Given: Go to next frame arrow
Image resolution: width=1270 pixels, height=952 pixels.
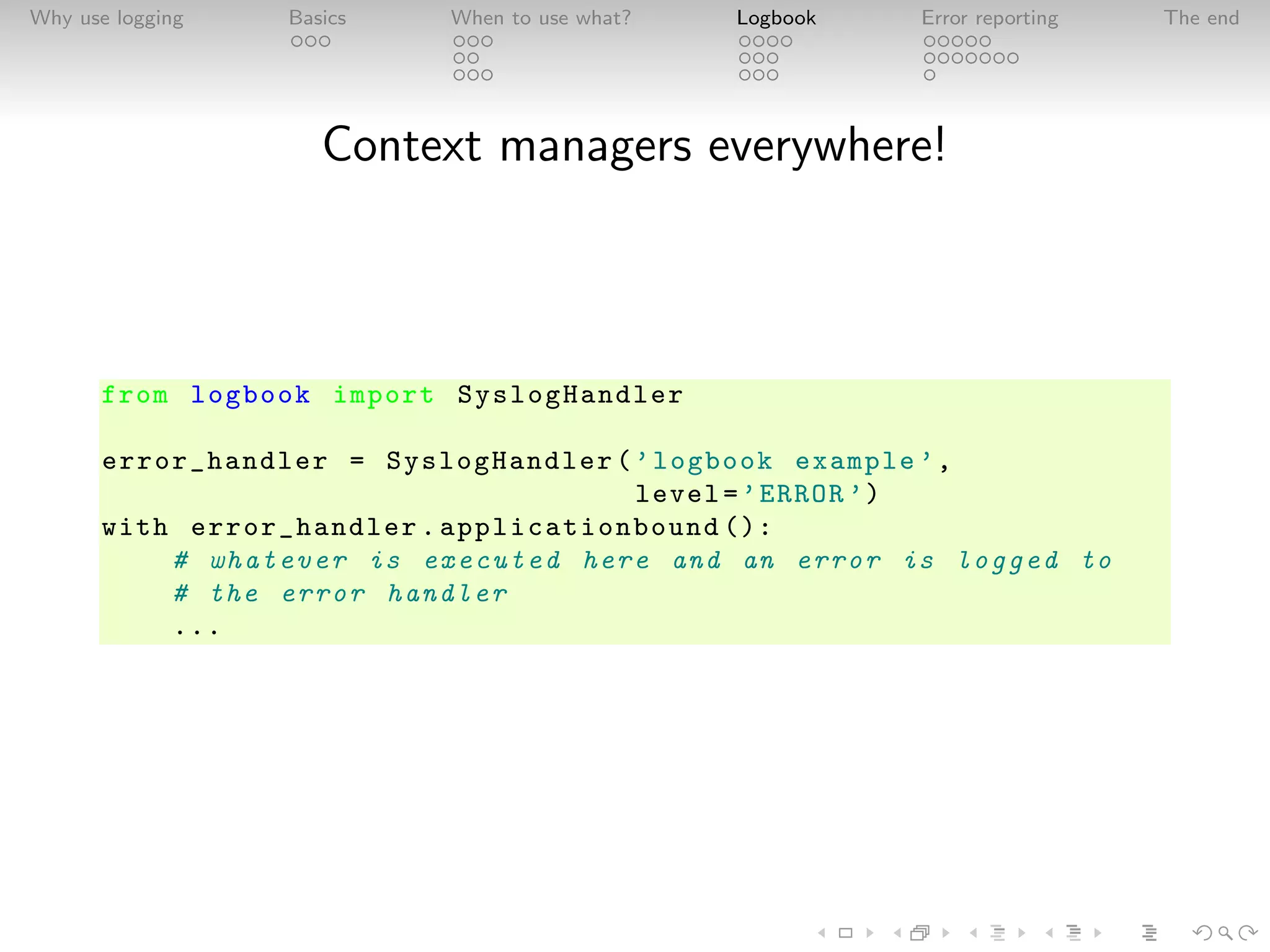Looking at the screenshot, I should 946,932.
